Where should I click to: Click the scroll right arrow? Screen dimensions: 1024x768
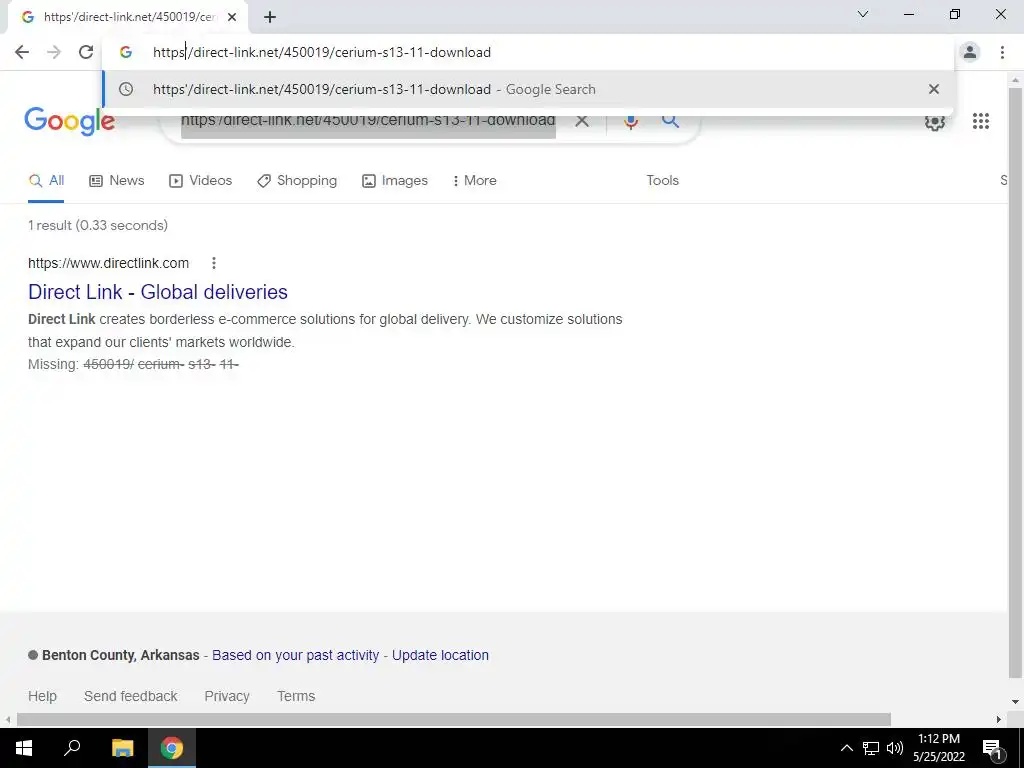point(999,720)
